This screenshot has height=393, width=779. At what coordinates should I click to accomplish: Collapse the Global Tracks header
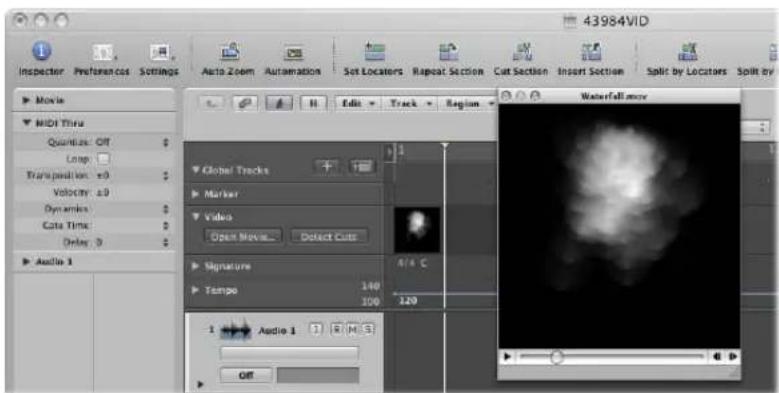[196, 170]
